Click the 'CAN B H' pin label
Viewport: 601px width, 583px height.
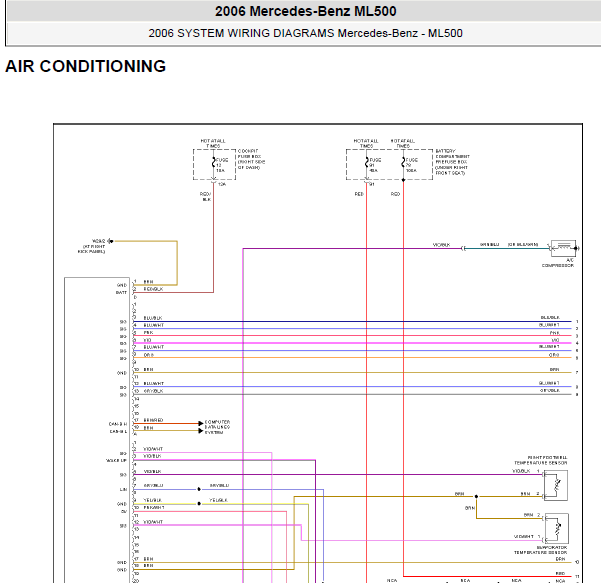(x=118, y=424)
